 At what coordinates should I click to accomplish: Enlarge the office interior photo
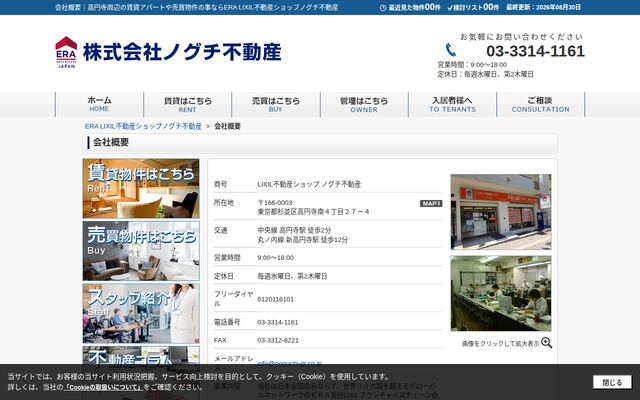coord(501,293)
